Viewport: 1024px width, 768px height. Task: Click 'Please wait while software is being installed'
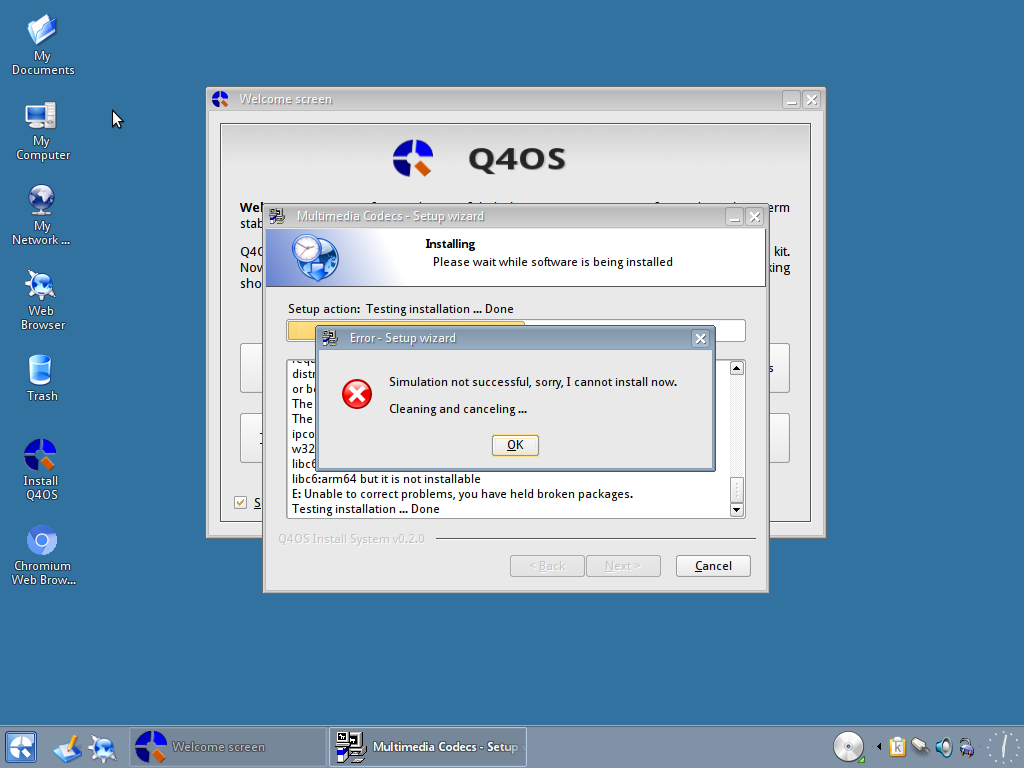pyautogui.click(x=552, y=262)
